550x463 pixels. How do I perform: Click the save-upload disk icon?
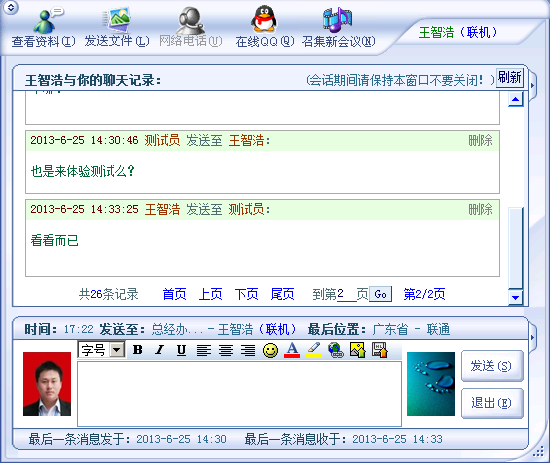point(379,350)
